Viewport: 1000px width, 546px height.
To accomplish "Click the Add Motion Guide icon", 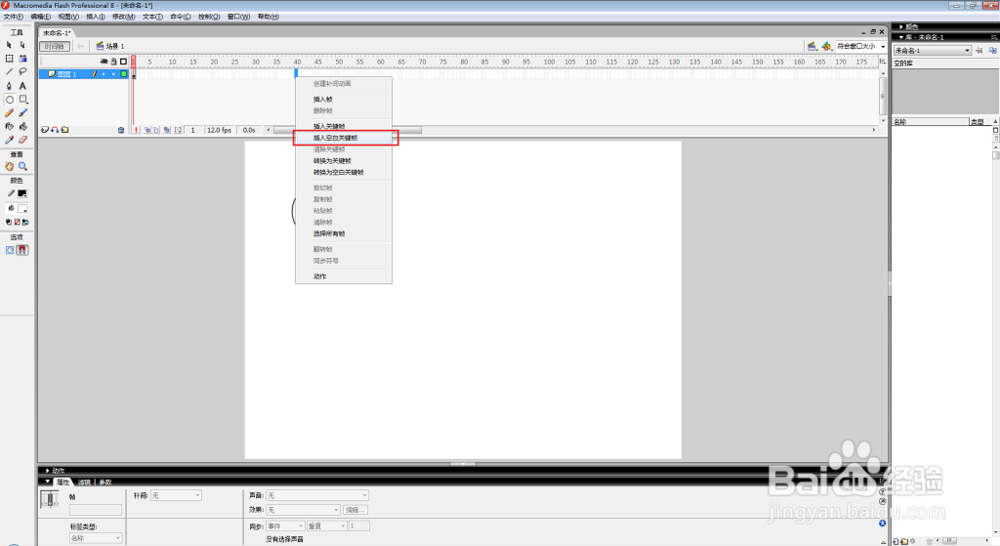I will click(55, 130).
